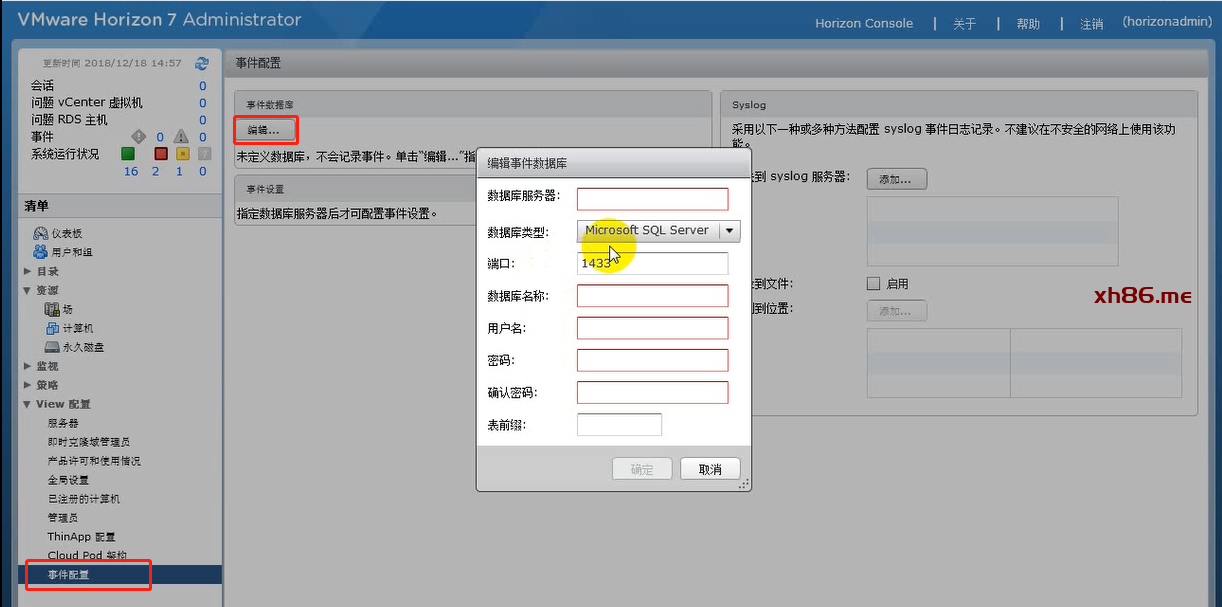
Task: Open Horizon Console link in header
Action: (864, 23)
